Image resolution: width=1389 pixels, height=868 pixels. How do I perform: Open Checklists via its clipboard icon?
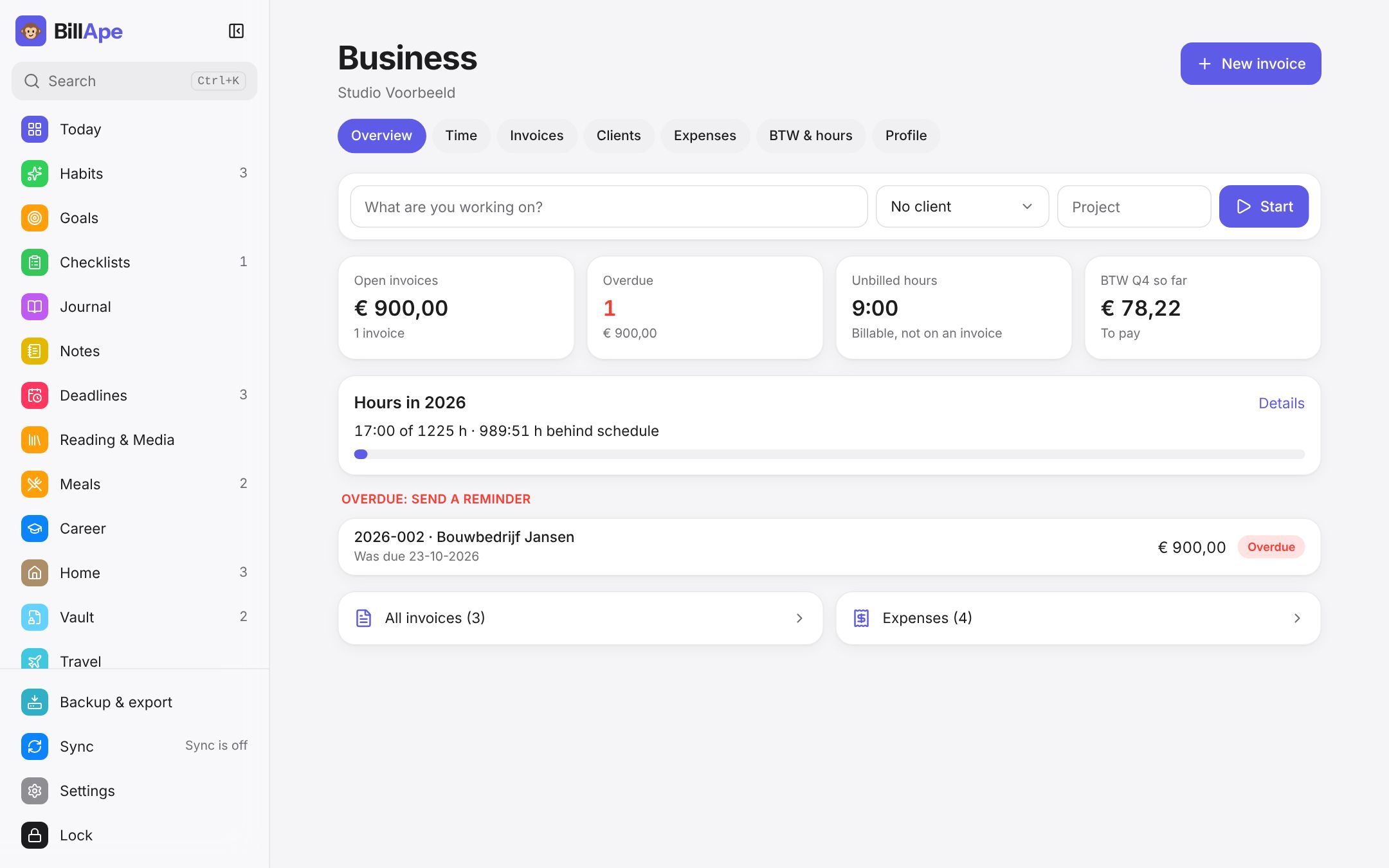click(x=35, y=262)
